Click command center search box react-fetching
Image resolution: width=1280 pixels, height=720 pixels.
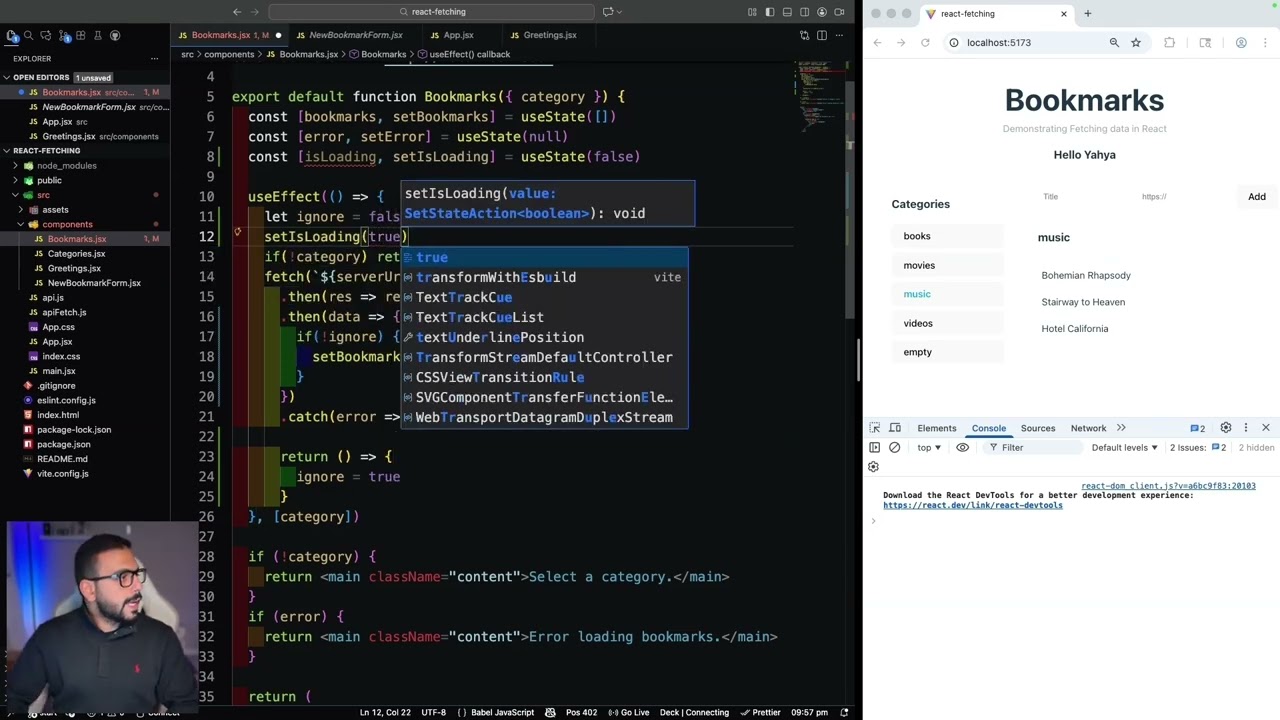[x=432, y=12]
